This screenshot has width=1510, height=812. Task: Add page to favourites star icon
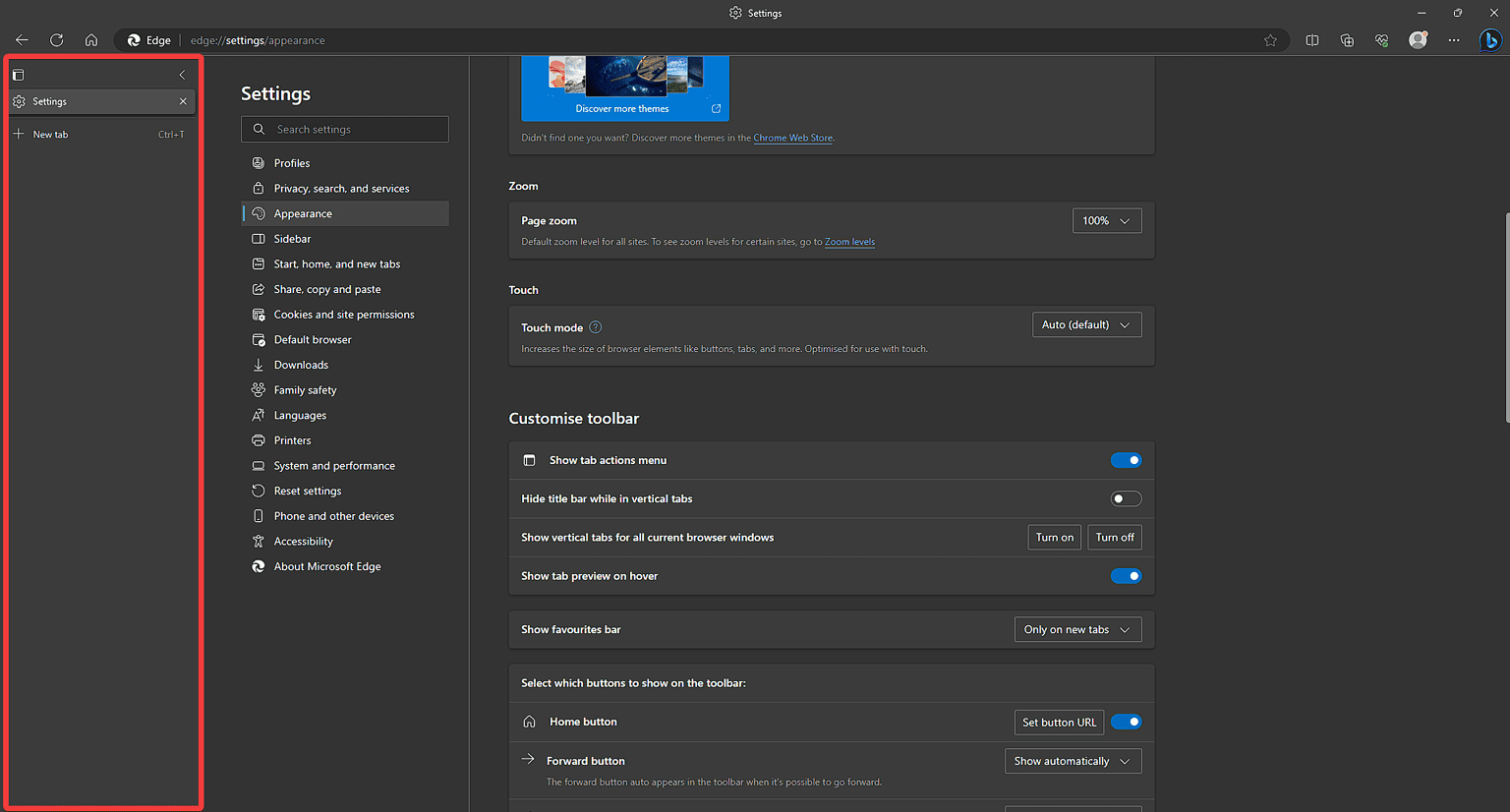(1270, 40)
